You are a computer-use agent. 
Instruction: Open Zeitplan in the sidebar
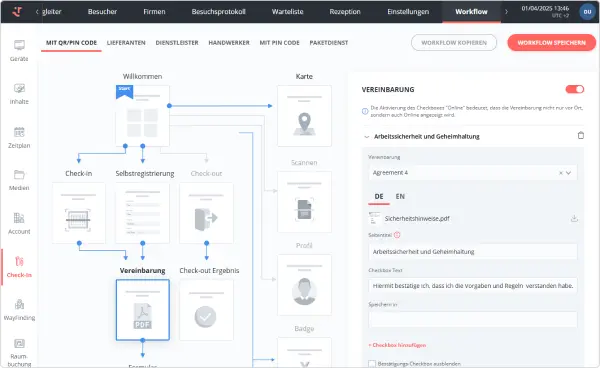point(19,137)
